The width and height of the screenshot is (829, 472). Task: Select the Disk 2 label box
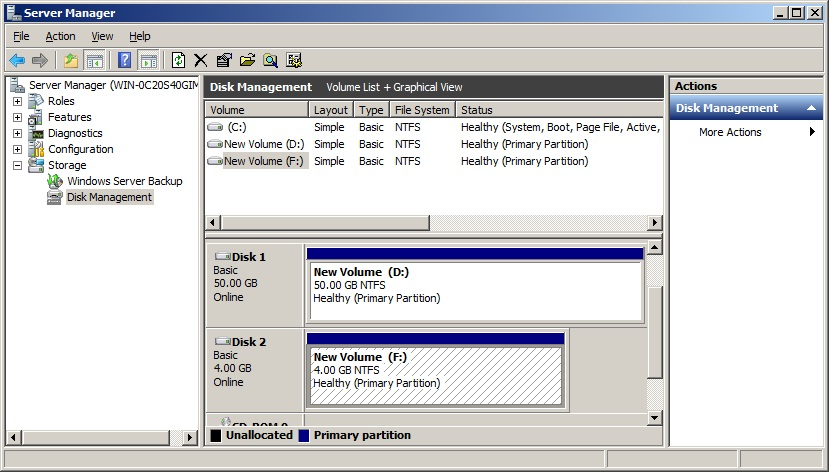pyautogui.click(x=255, y=370)
